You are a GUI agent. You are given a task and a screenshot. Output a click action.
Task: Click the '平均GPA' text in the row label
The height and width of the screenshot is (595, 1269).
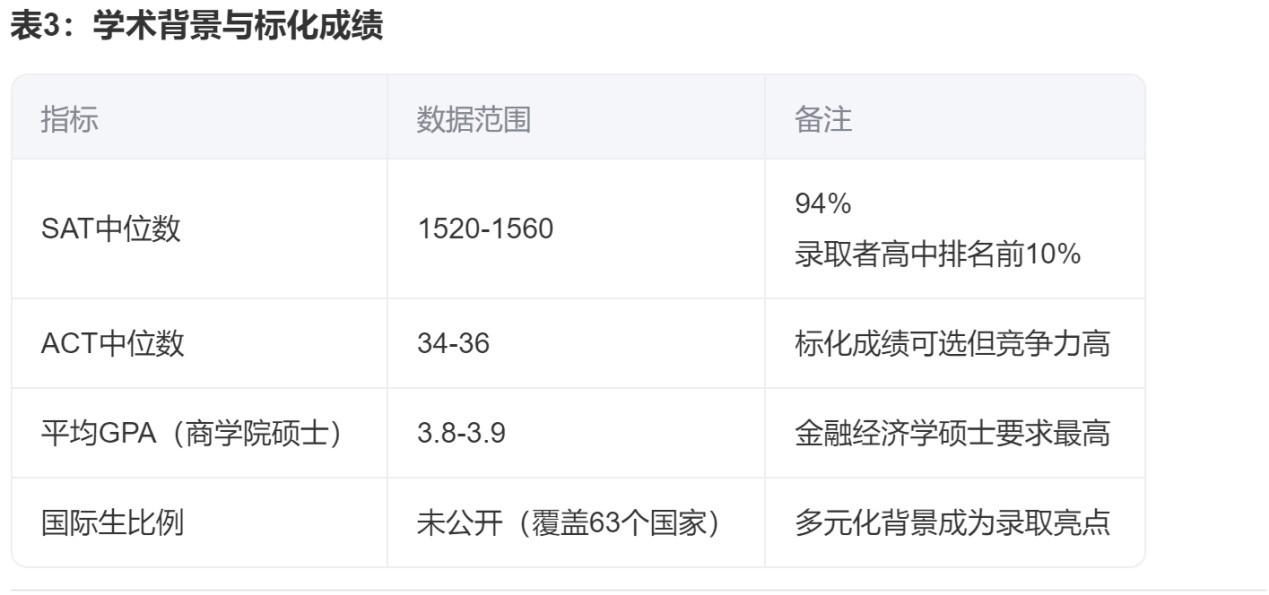click(94, 434)
